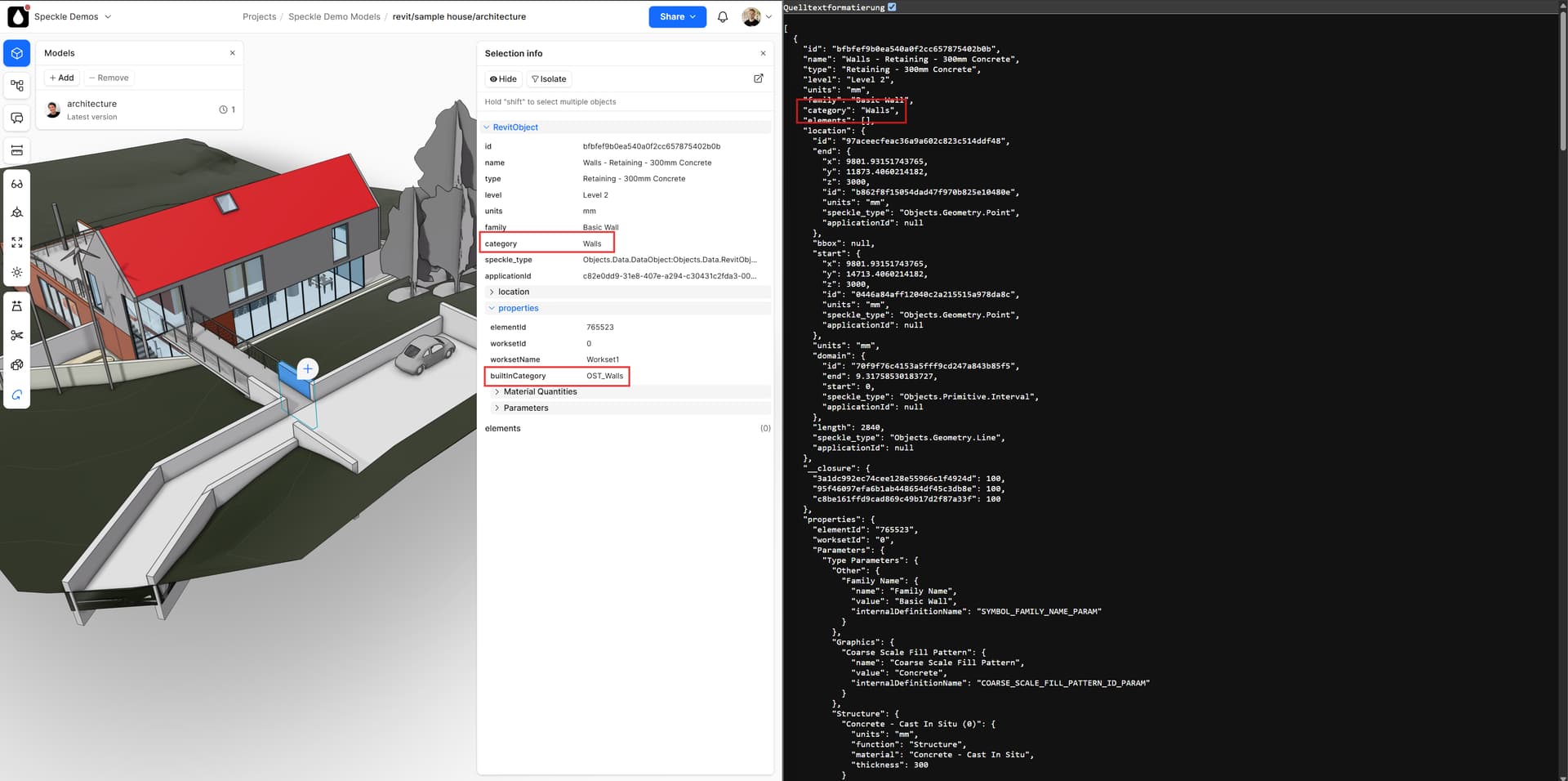This screenshot has height=781, width=1568.
Task: Open the Sun light settings icon
Action: point(17,272)
